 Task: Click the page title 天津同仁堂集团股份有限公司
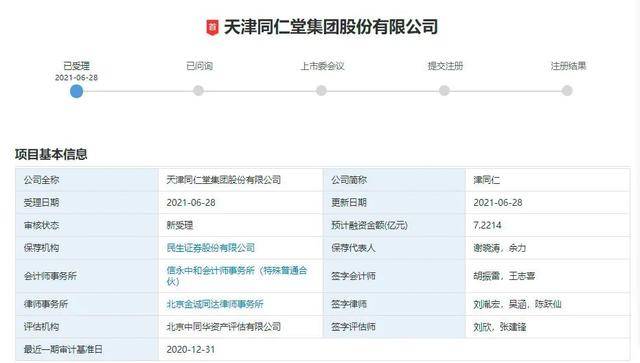(x=331, y=27)
